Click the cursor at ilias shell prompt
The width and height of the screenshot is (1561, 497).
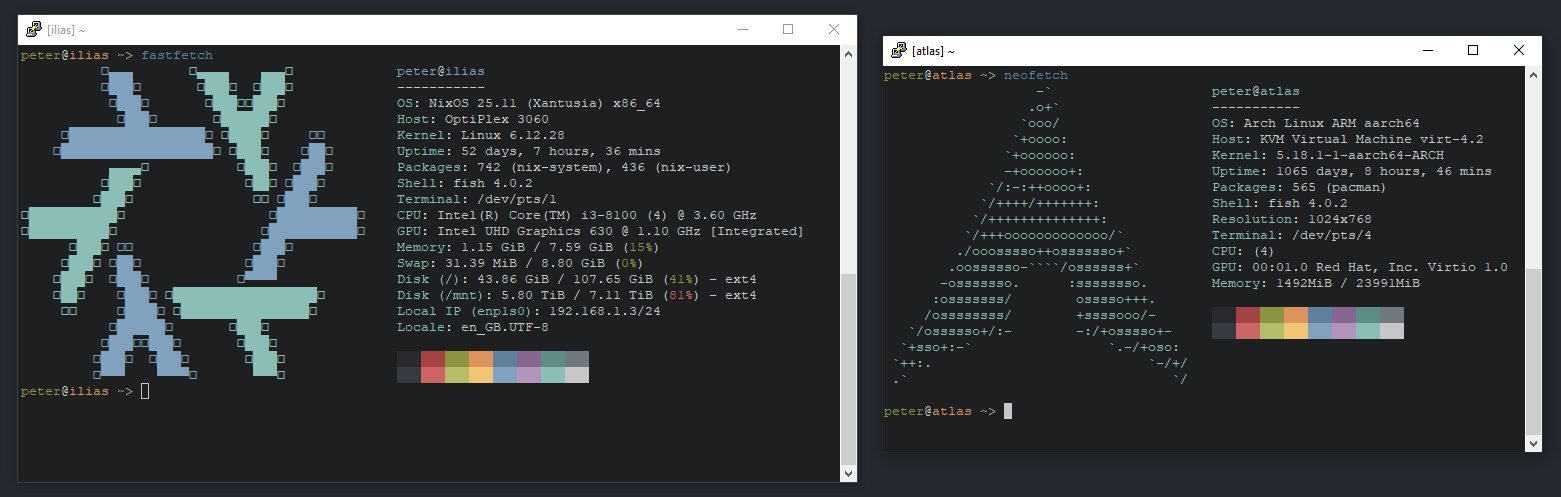[x=145, y=391]
